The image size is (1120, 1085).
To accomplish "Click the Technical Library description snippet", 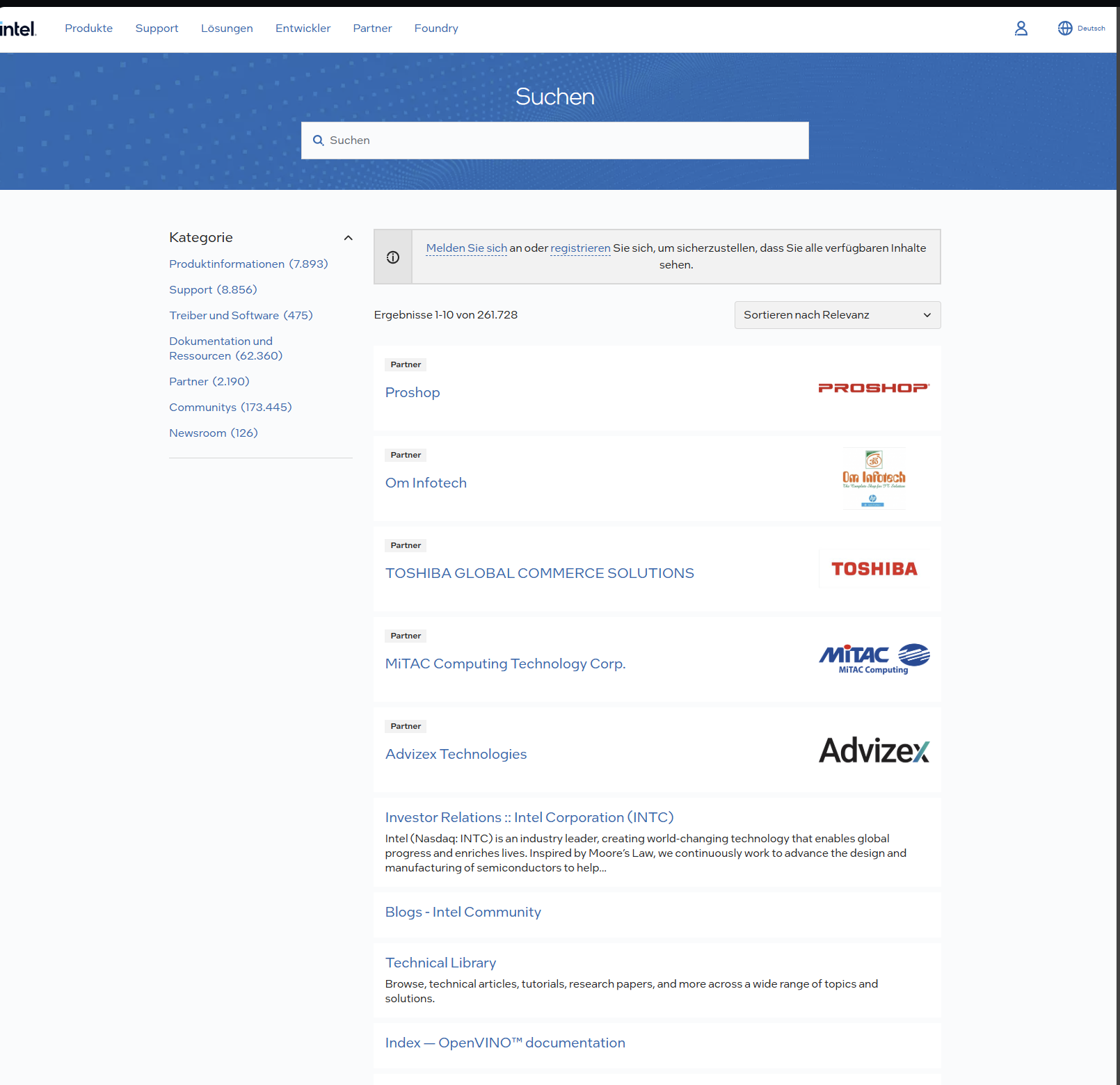I will coord(632,991).
